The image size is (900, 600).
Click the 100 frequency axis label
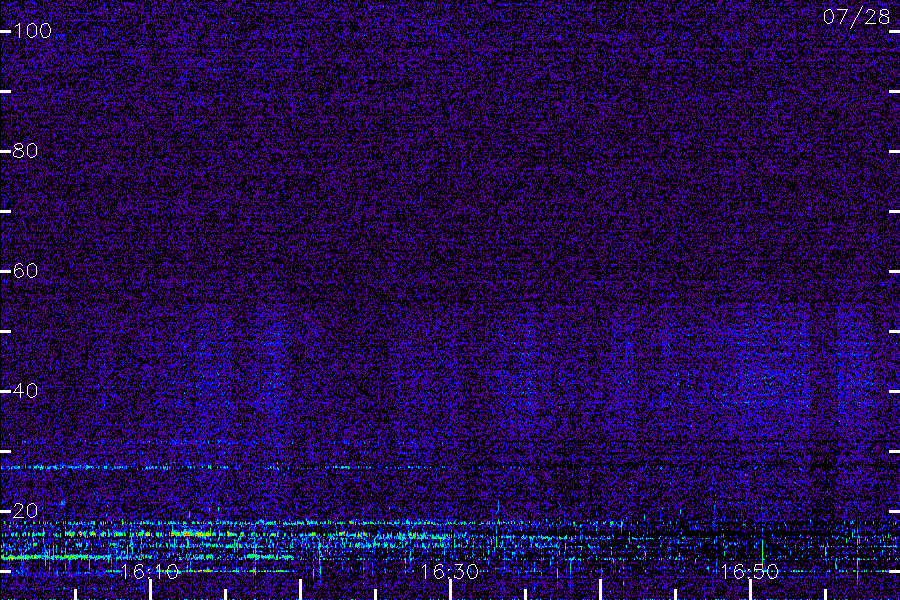[x=32, y=31]
